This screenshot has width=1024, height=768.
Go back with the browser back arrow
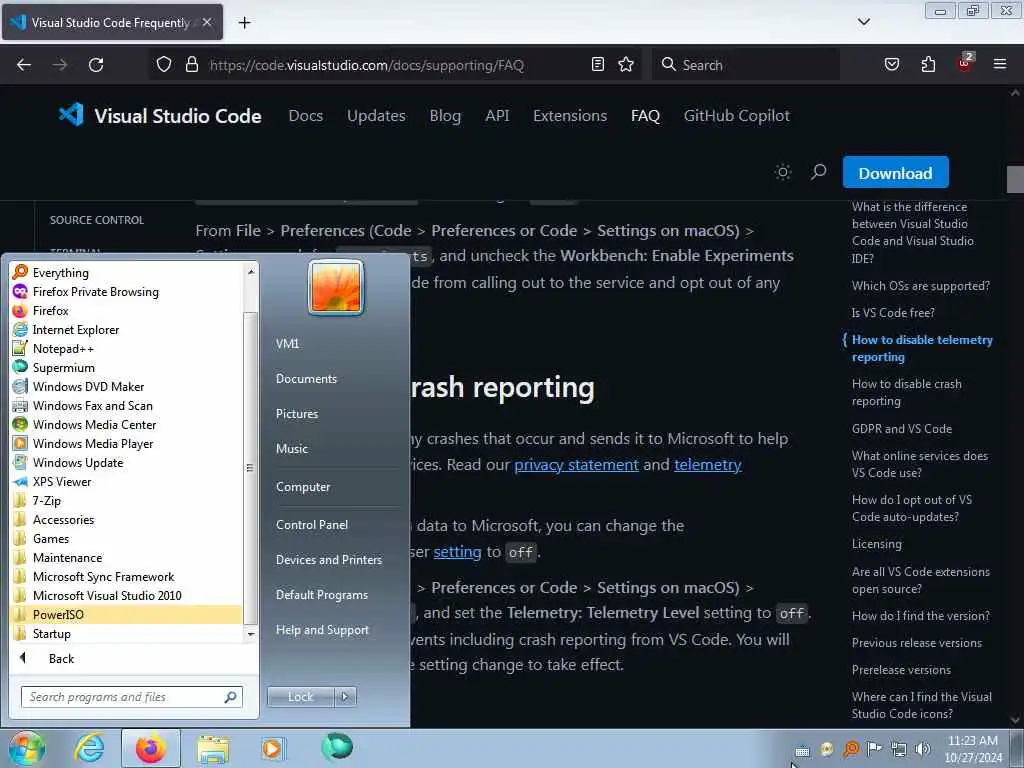[24, 65]
